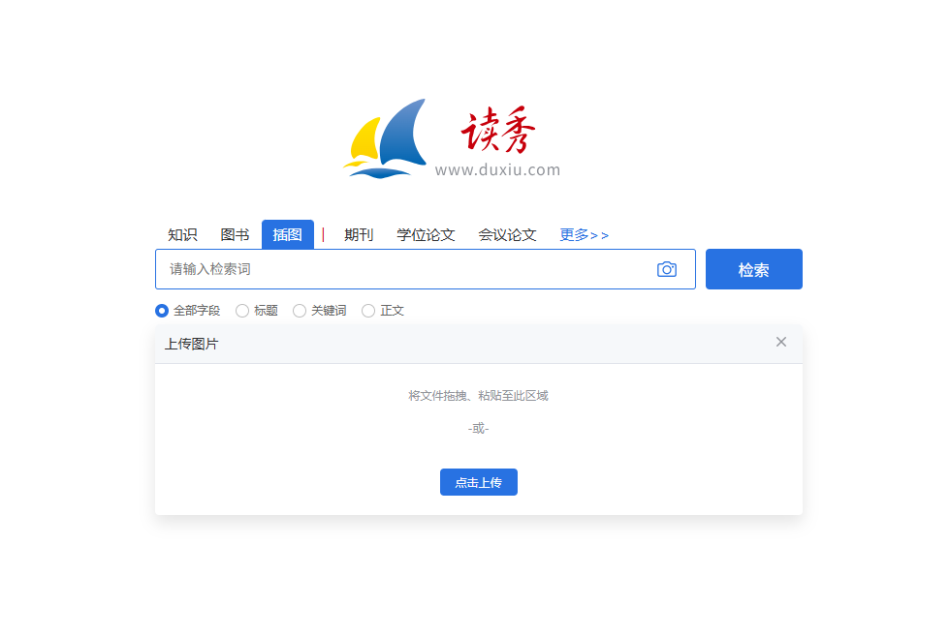Select the 全部字段 radio button
The image size is (950, 636).
(x=162, y=311)
